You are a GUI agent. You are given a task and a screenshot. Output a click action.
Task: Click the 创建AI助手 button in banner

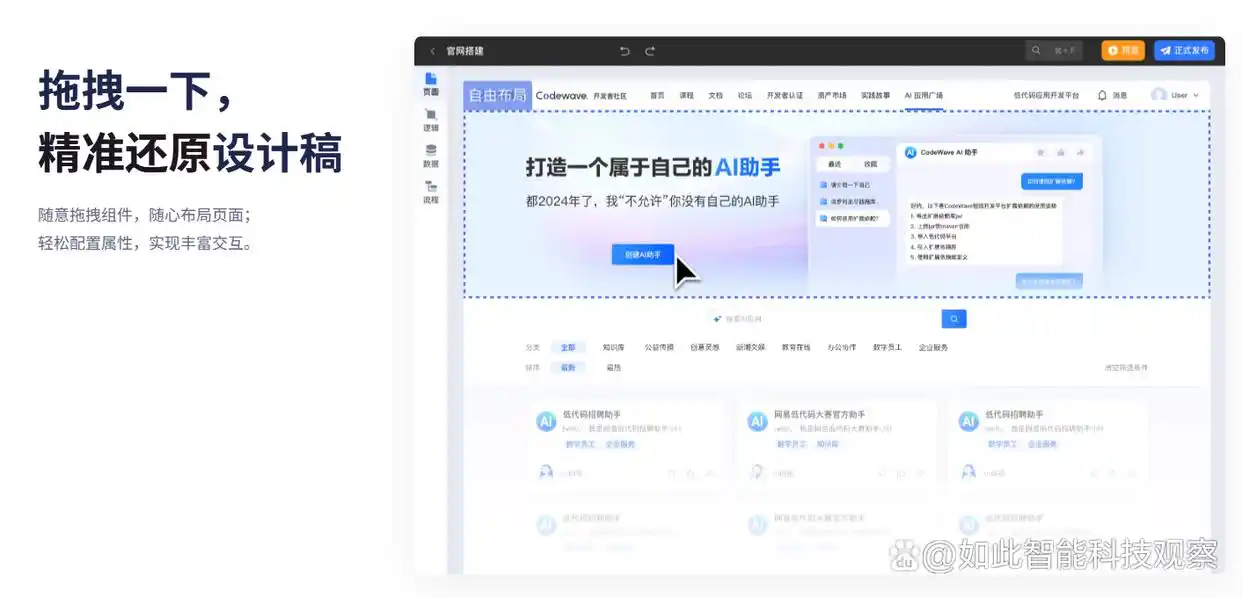(x=642, y=256)
